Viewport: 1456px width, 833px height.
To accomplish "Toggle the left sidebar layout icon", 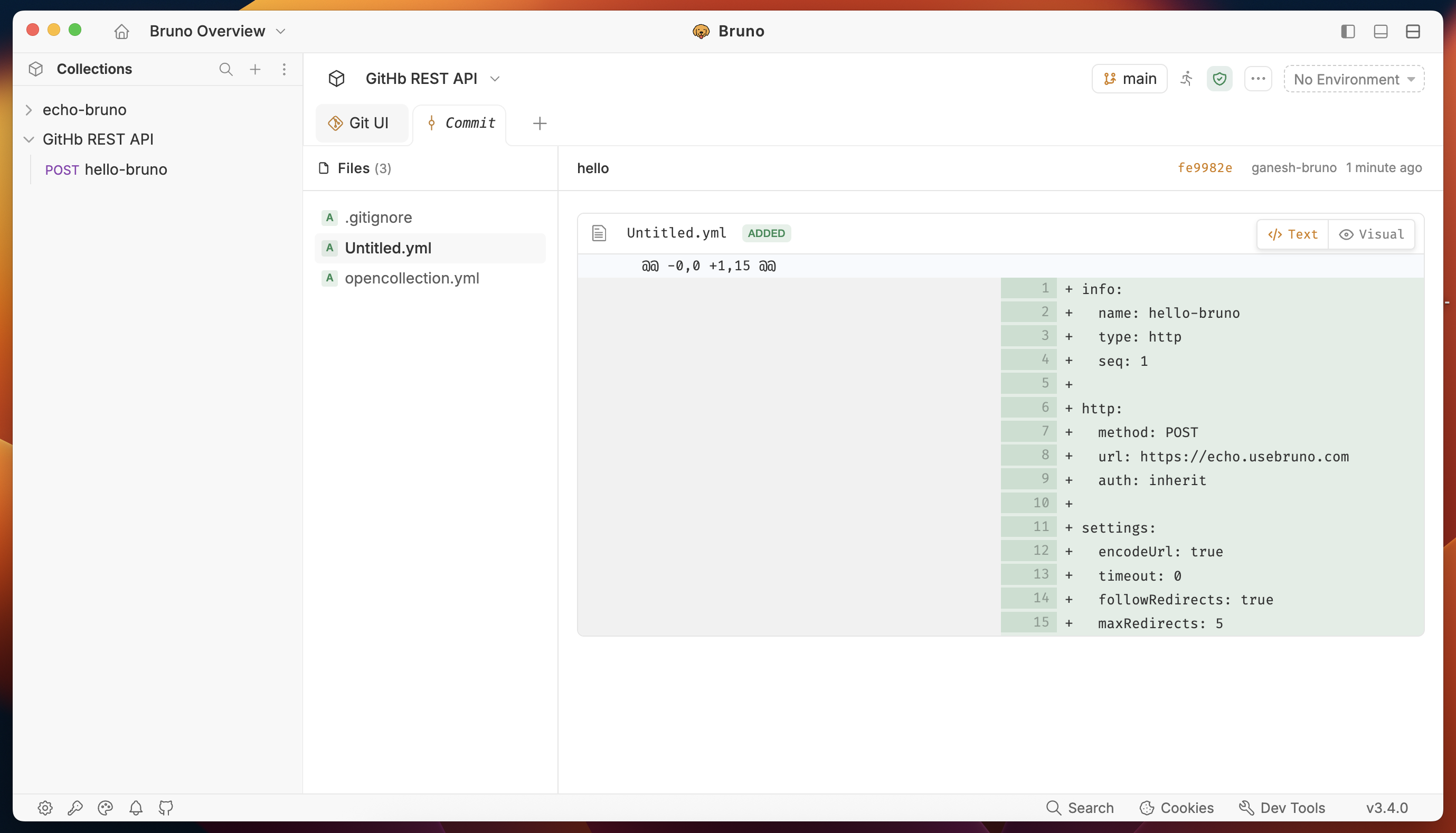I will click(x=1348, y=31).
